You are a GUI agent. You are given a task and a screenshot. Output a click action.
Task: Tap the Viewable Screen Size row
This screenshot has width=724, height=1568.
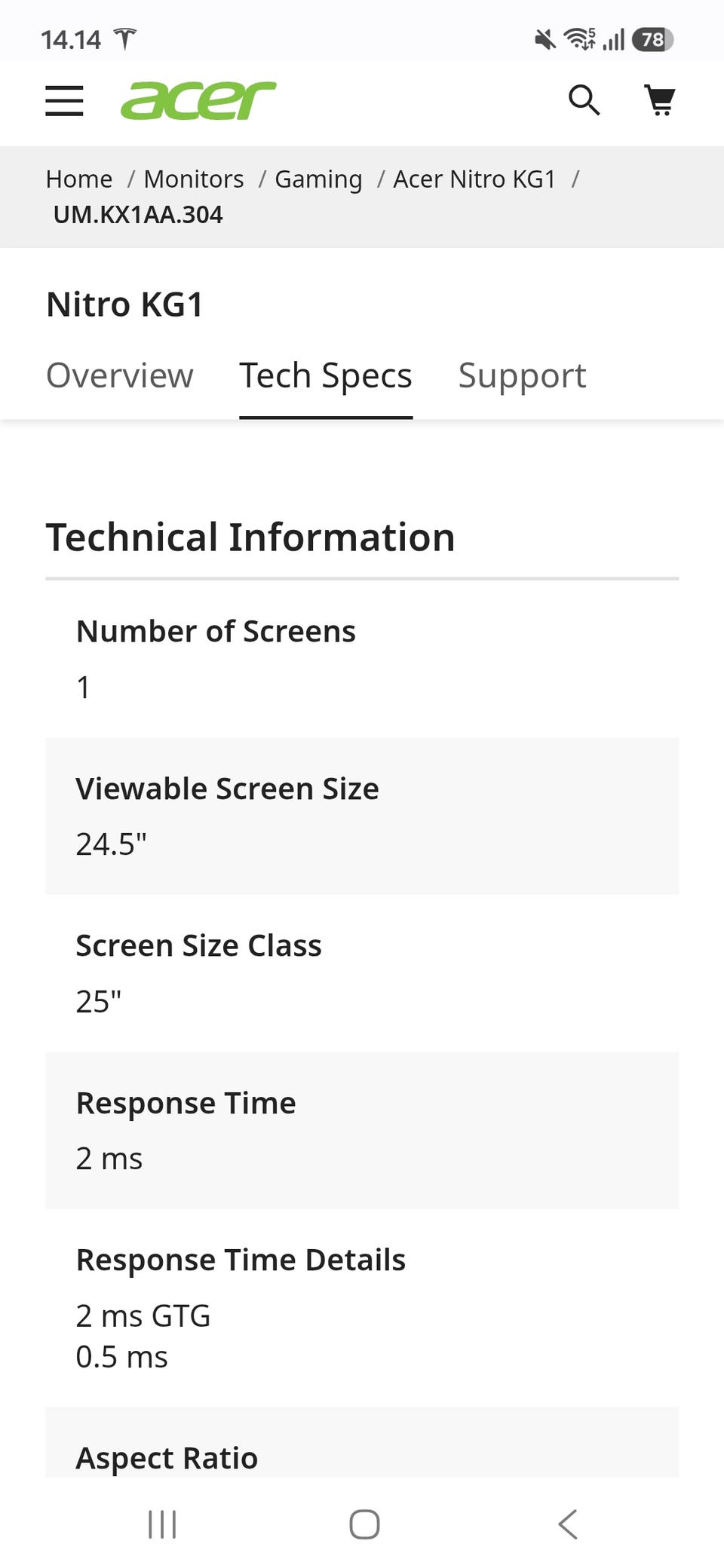pyautogui.click(x=362, y=816)
